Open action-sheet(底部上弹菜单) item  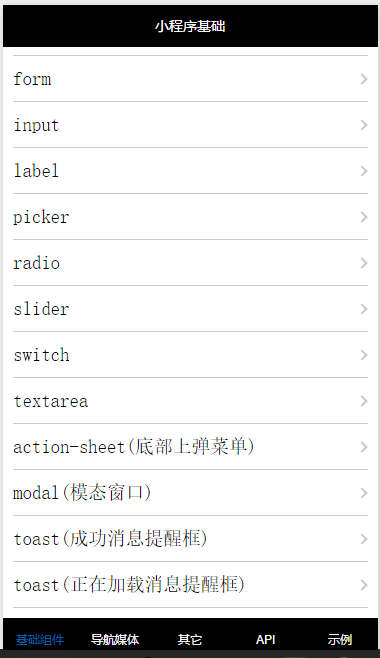point(190,447)
